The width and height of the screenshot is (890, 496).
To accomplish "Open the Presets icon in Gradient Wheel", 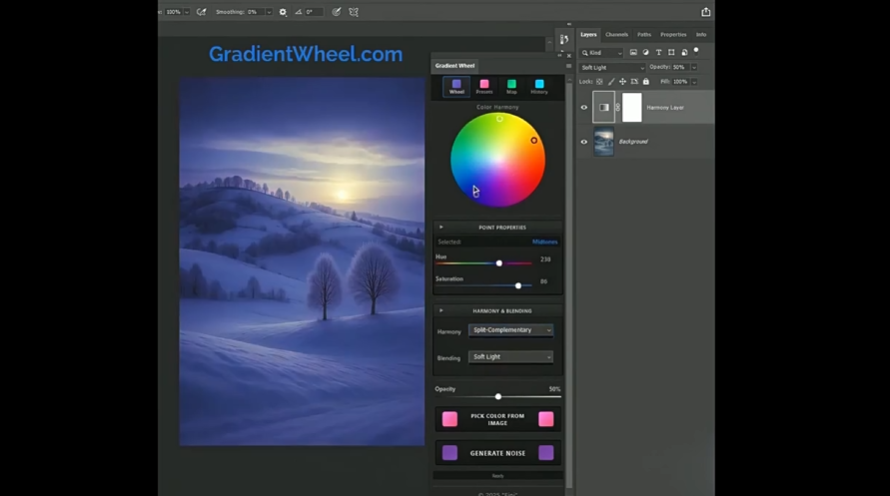I will pyautogui.click(x=484, y=87).
